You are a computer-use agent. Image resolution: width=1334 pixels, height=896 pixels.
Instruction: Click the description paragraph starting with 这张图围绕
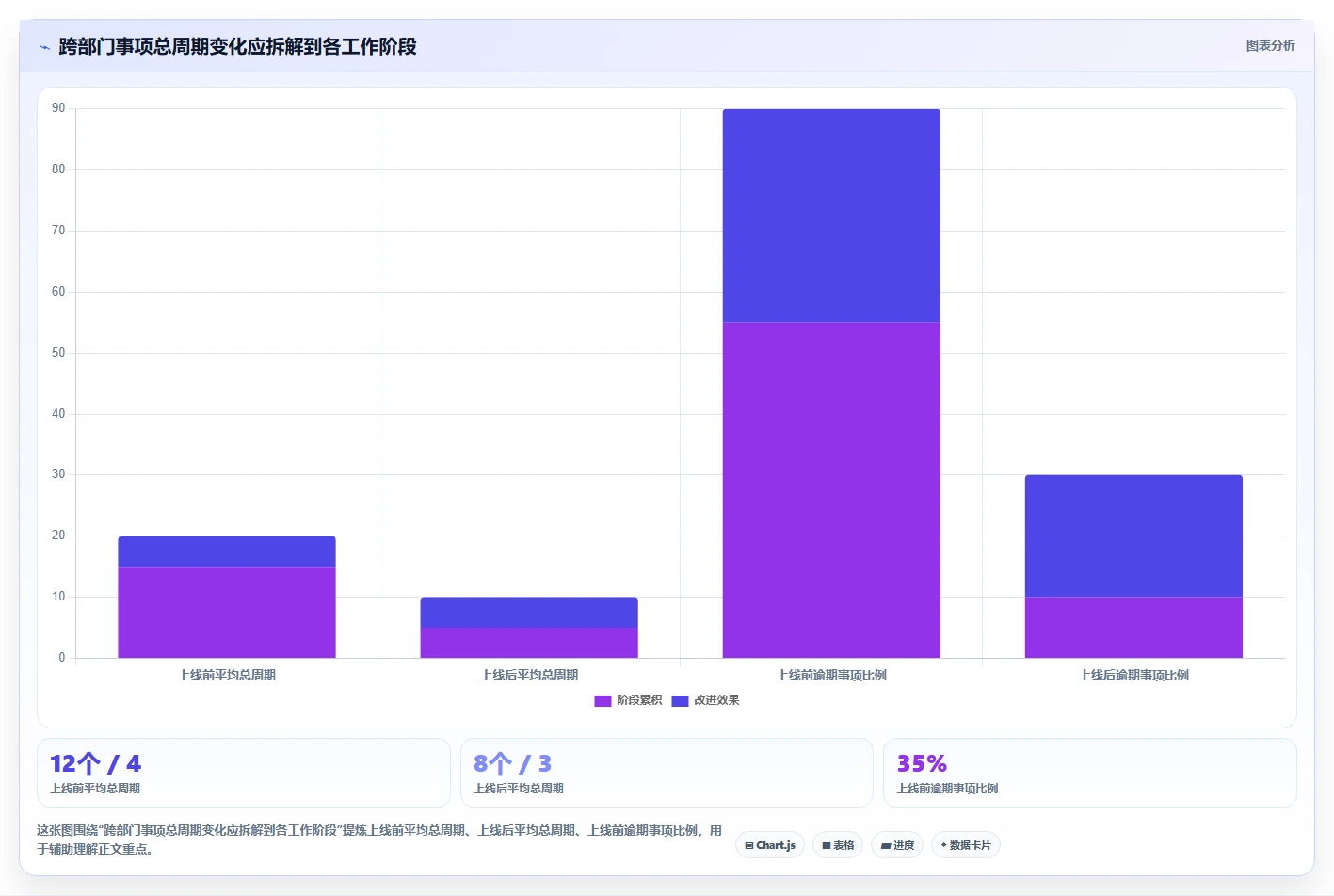pyautogui.click(x=379, y=840)
